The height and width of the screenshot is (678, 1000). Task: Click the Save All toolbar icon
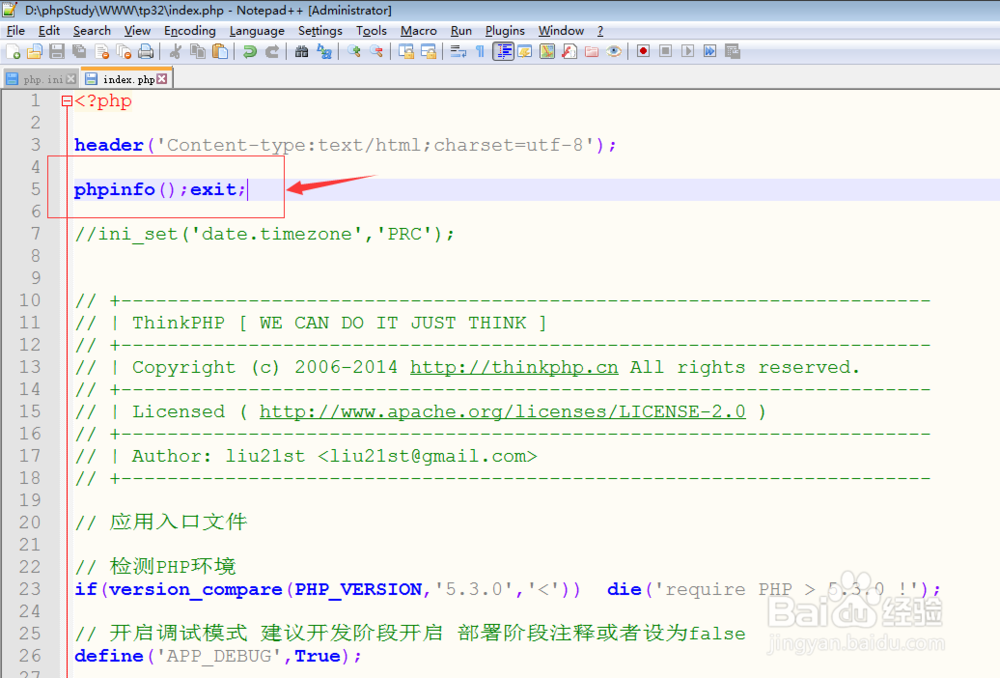click(79, 52)
